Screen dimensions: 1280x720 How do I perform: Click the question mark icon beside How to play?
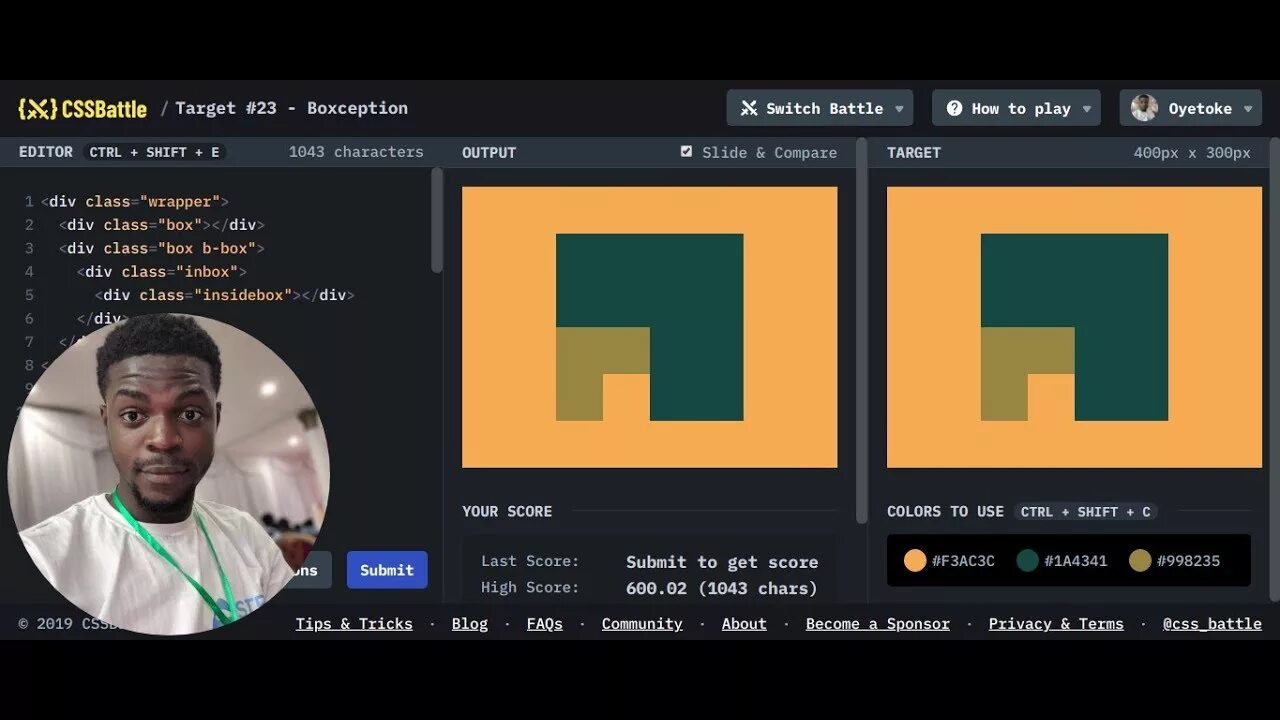tap(954, 107)
